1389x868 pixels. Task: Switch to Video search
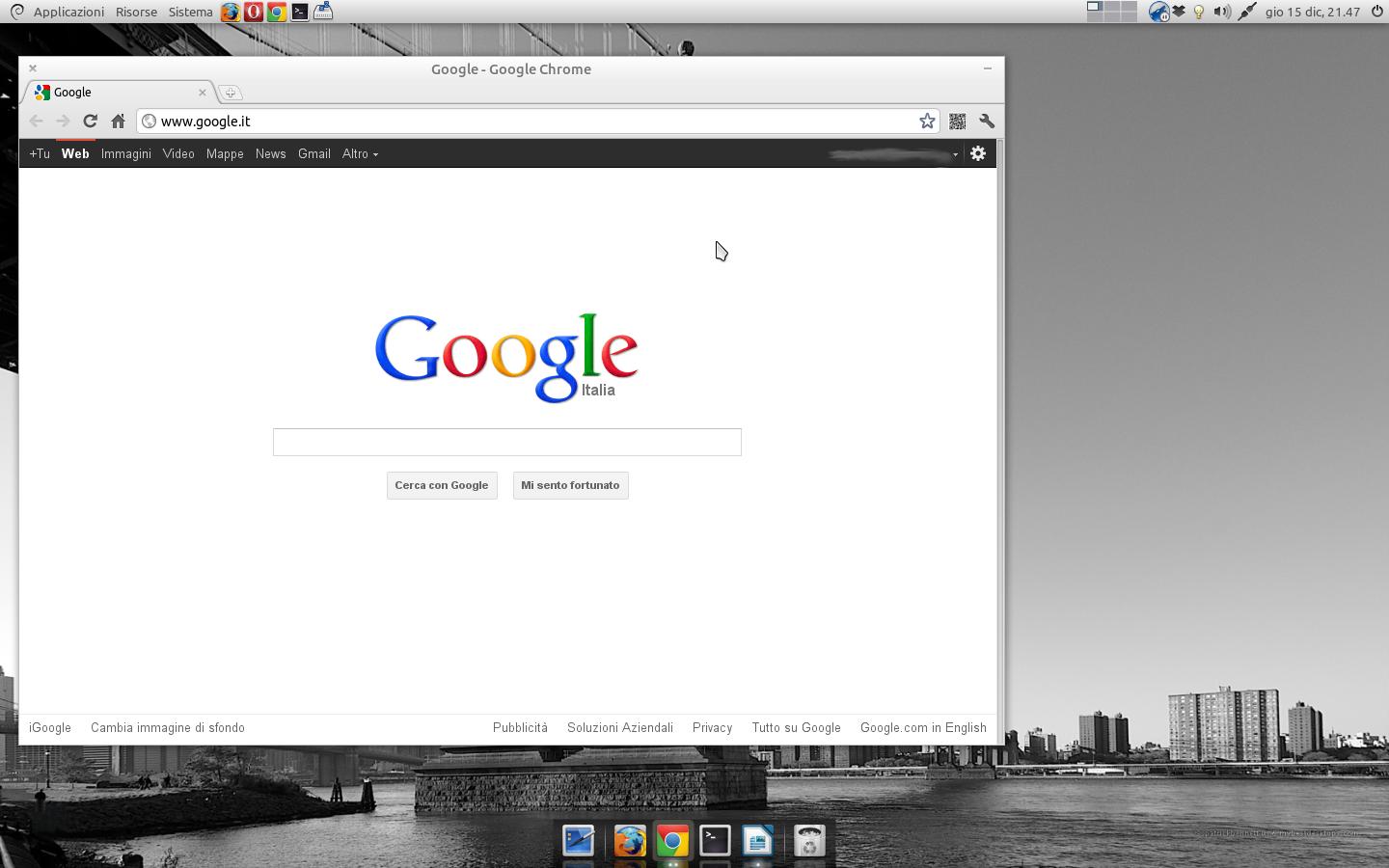click(x=178, y=154)
